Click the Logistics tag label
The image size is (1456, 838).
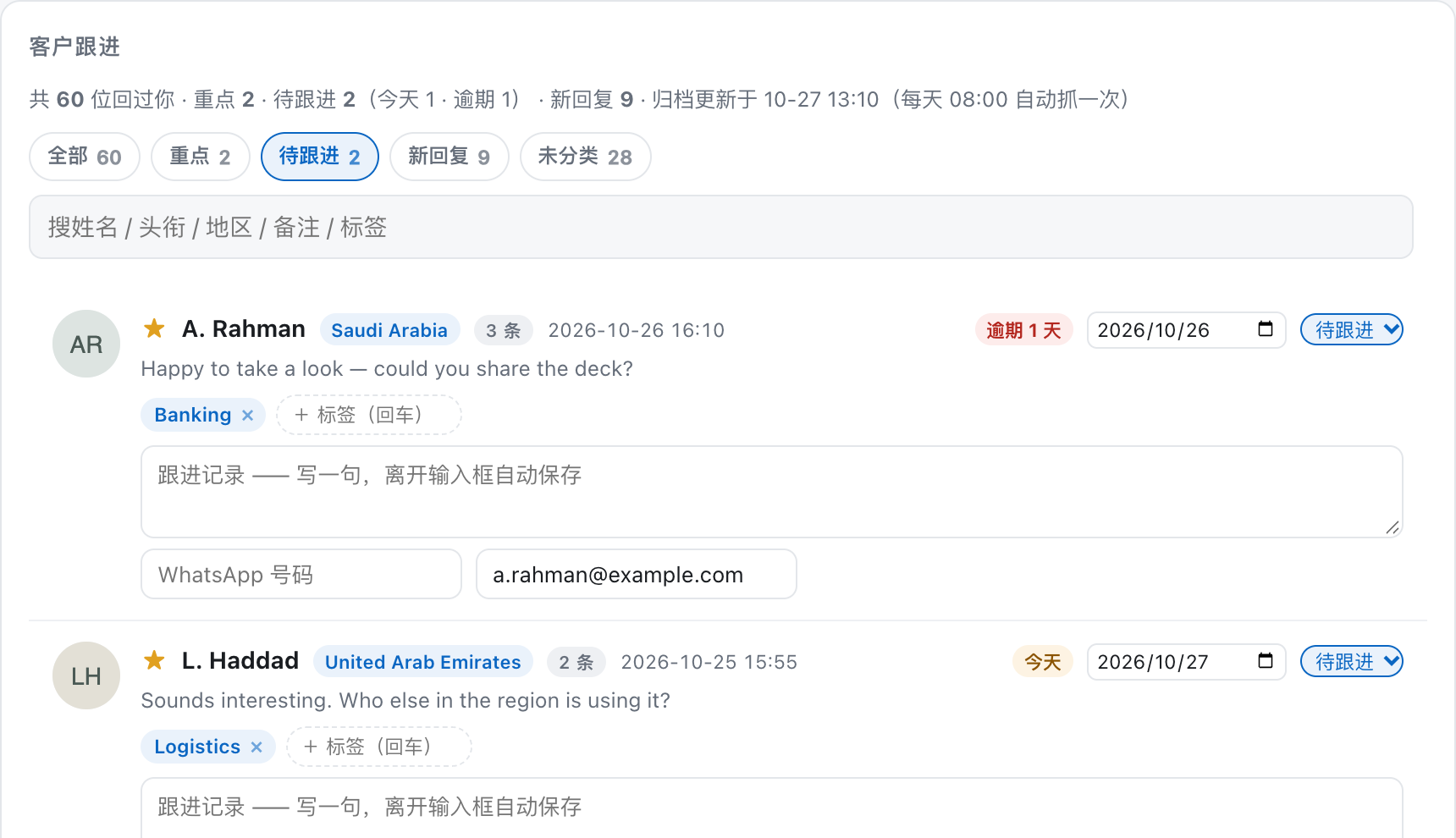click(x=197, y=747)
